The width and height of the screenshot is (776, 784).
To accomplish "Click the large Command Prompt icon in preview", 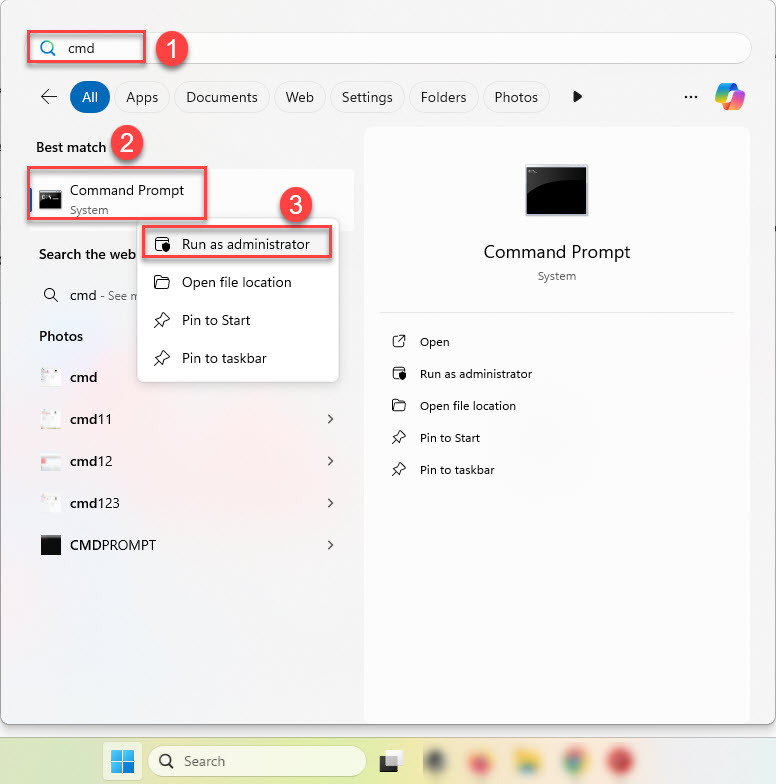I will (x=556, y=190).
